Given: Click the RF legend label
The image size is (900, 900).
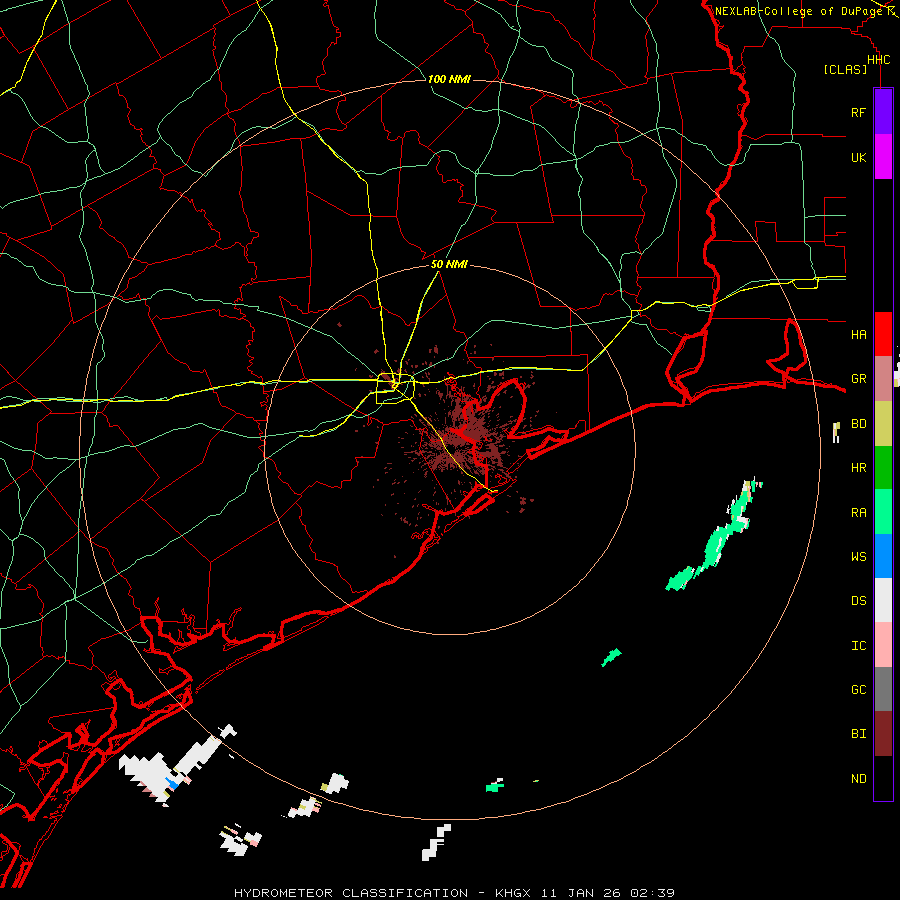Looking at the screenshot, I should [858, 112].
